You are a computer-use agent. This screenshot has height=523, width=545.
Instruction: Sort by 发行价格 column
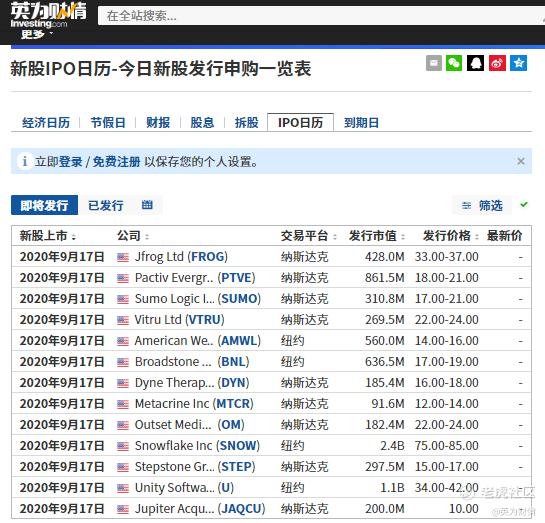pyautogui.click(x=451, y=236)
